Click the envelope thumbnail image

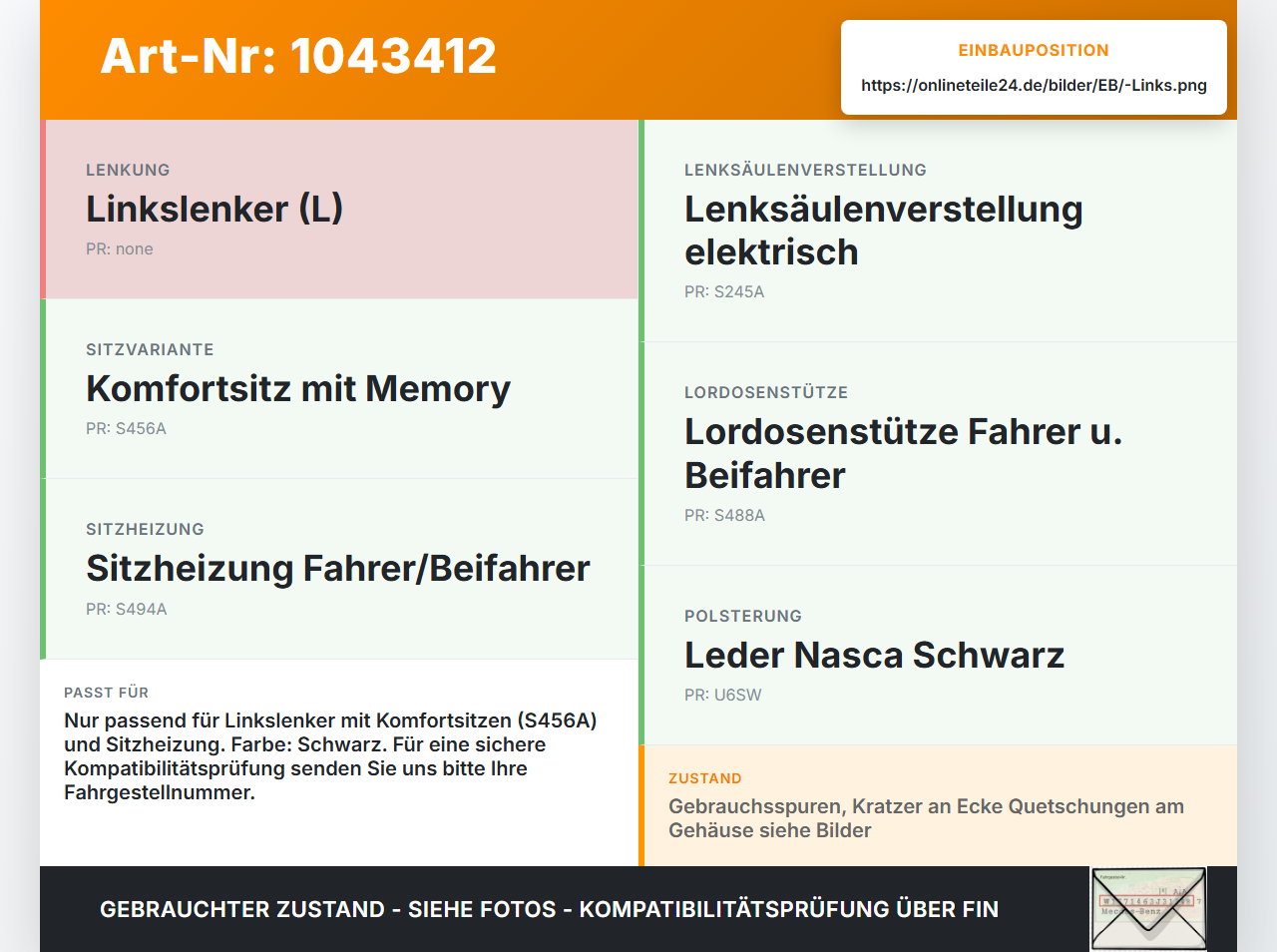(x=1148, y=909)
